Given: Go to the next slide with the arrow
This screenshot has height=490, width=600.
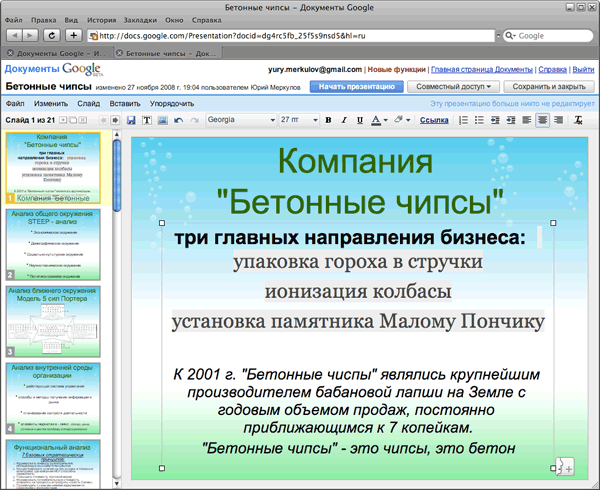Looking at the screenshot, I should (x=115, y=120).
